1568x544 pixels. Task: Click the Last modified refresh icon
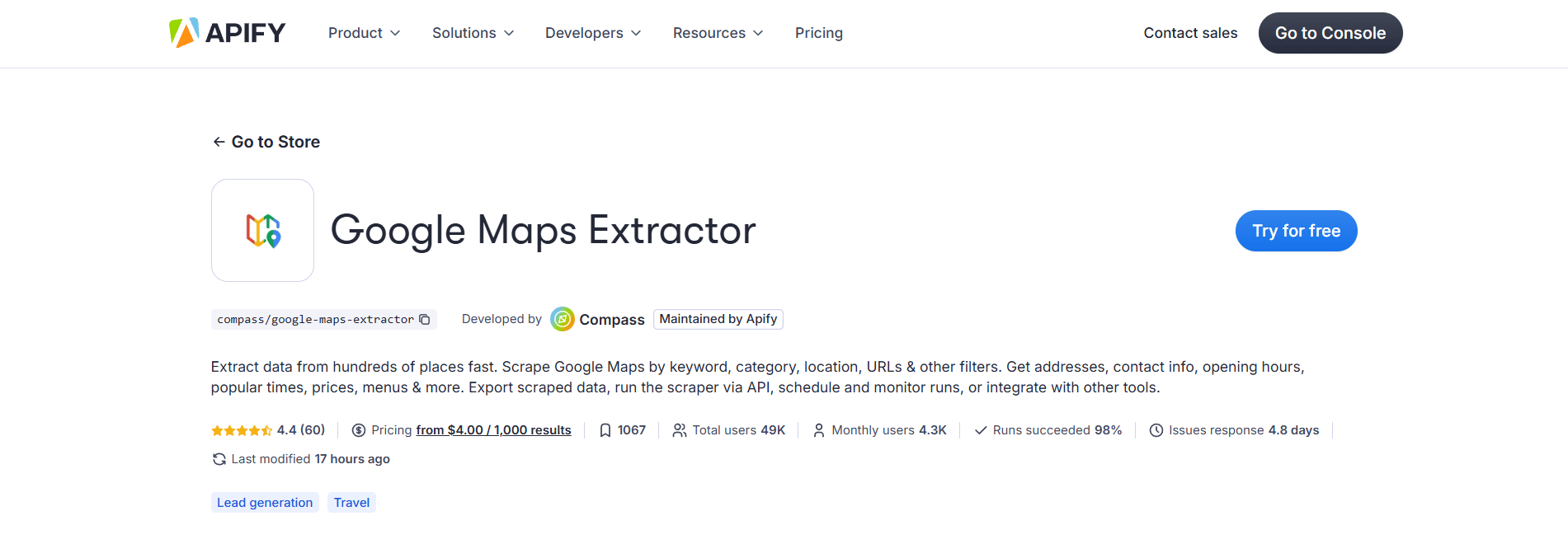point(219,459)
